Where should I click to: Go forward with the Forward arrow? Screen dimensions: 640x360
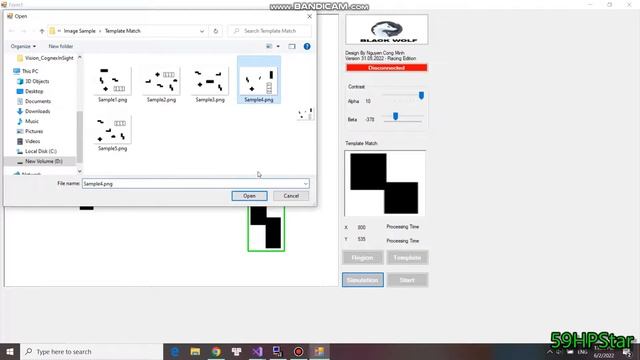[x=24, y=31]
